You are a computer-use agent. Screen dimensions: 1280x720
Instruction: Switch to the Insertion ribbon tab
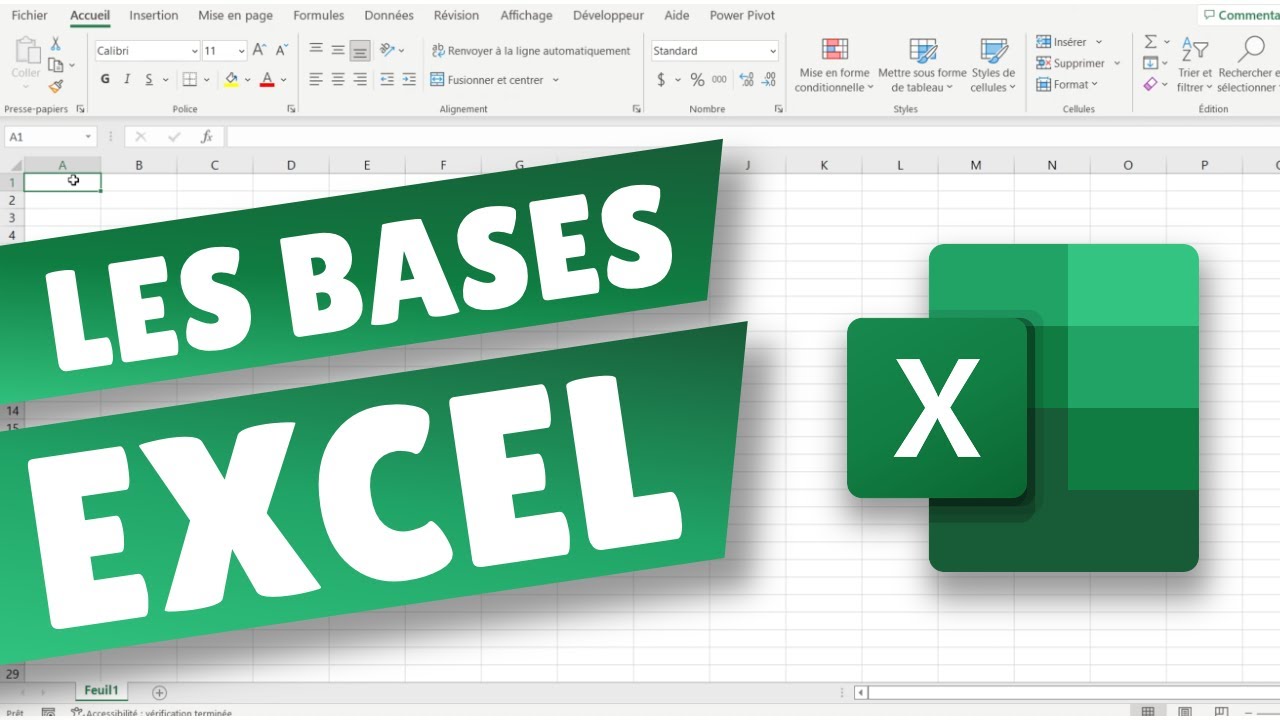coord(154,15)
